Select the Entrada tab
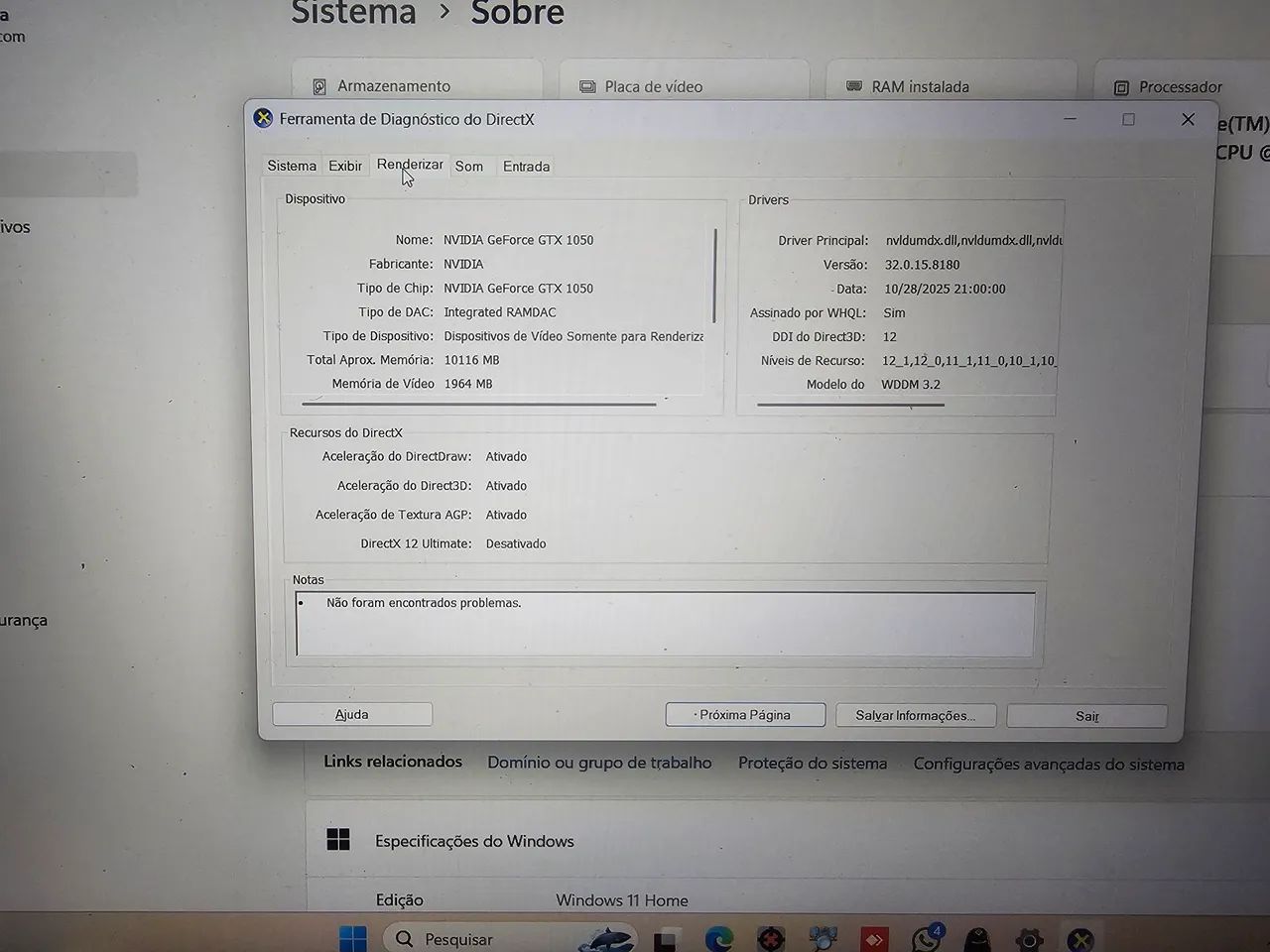Image resolution: width=1270 pixels, height=952 pixels. click(x=526, y=167)
